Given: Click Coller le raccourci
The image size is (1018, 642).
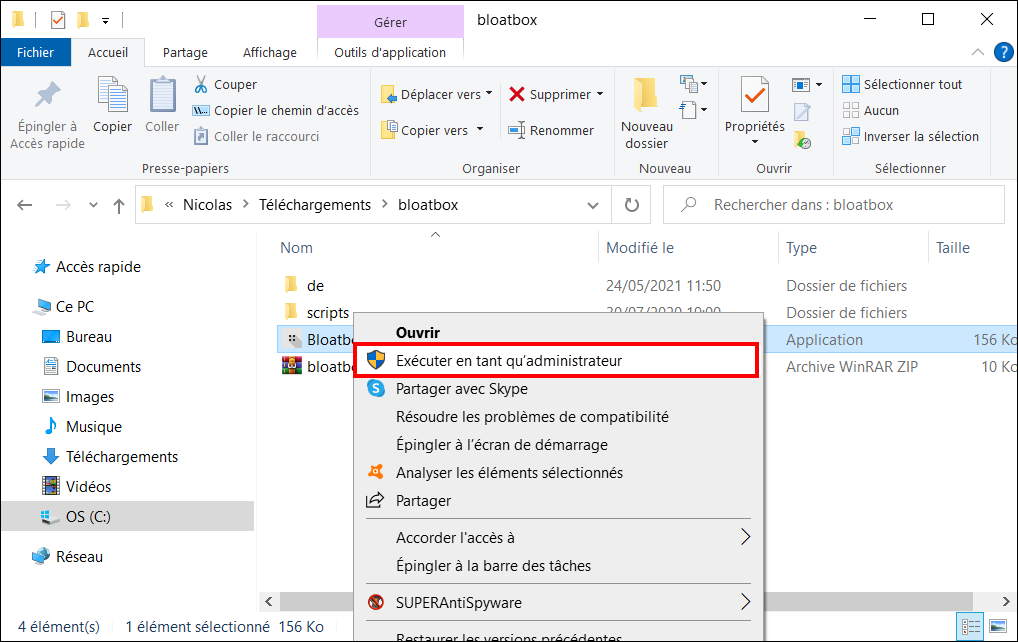Looking at the screenshot, I should coord(257,136).
